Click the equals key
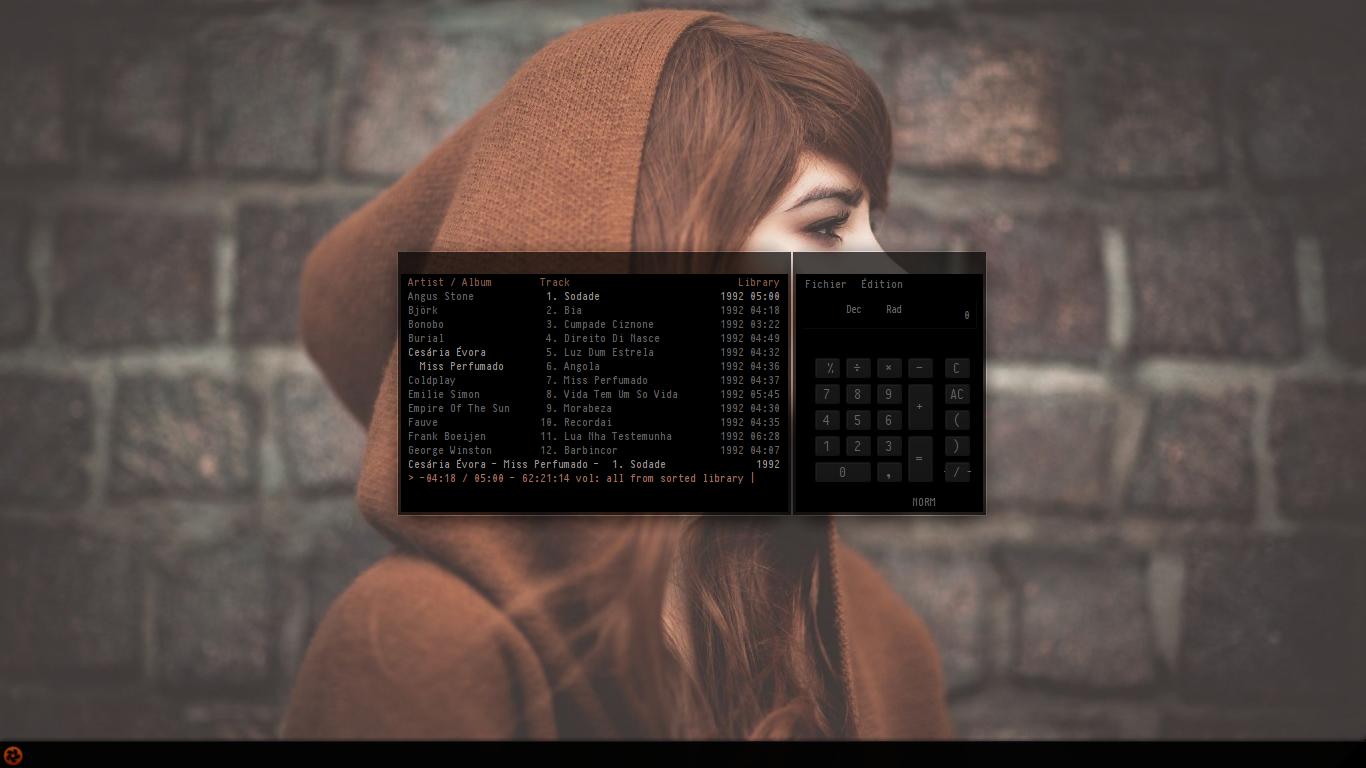This screenshot has width=1366, height=768. tap(920, 459)
